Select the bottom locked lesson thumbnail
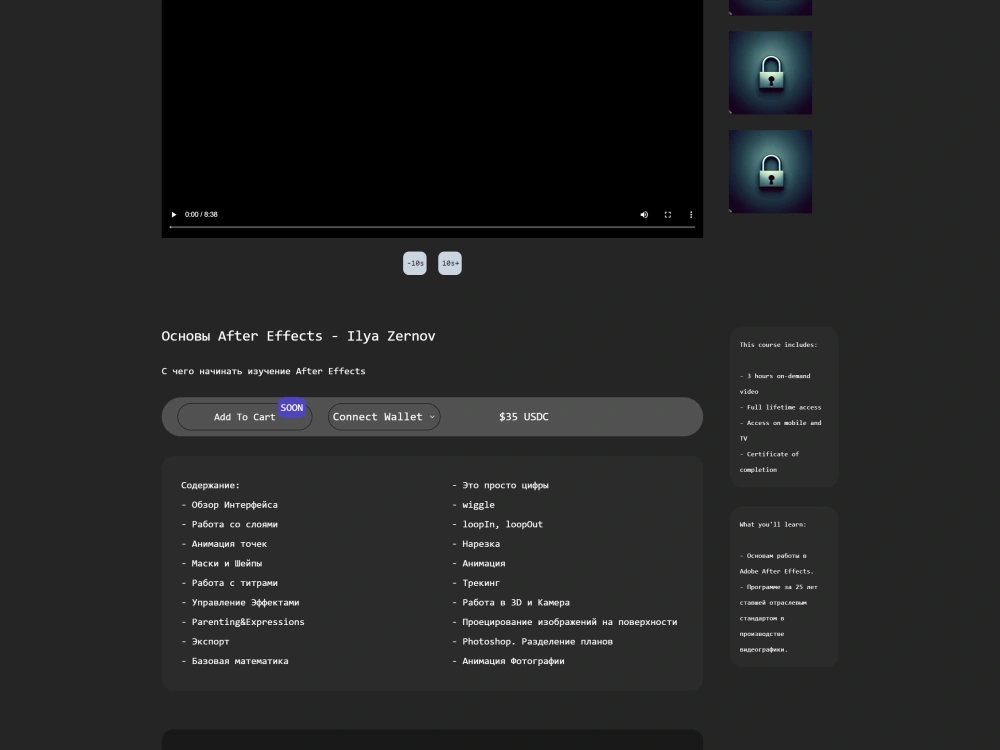Image resolution: width=1000 pixels, height=750 pixels. pos(770,172)
